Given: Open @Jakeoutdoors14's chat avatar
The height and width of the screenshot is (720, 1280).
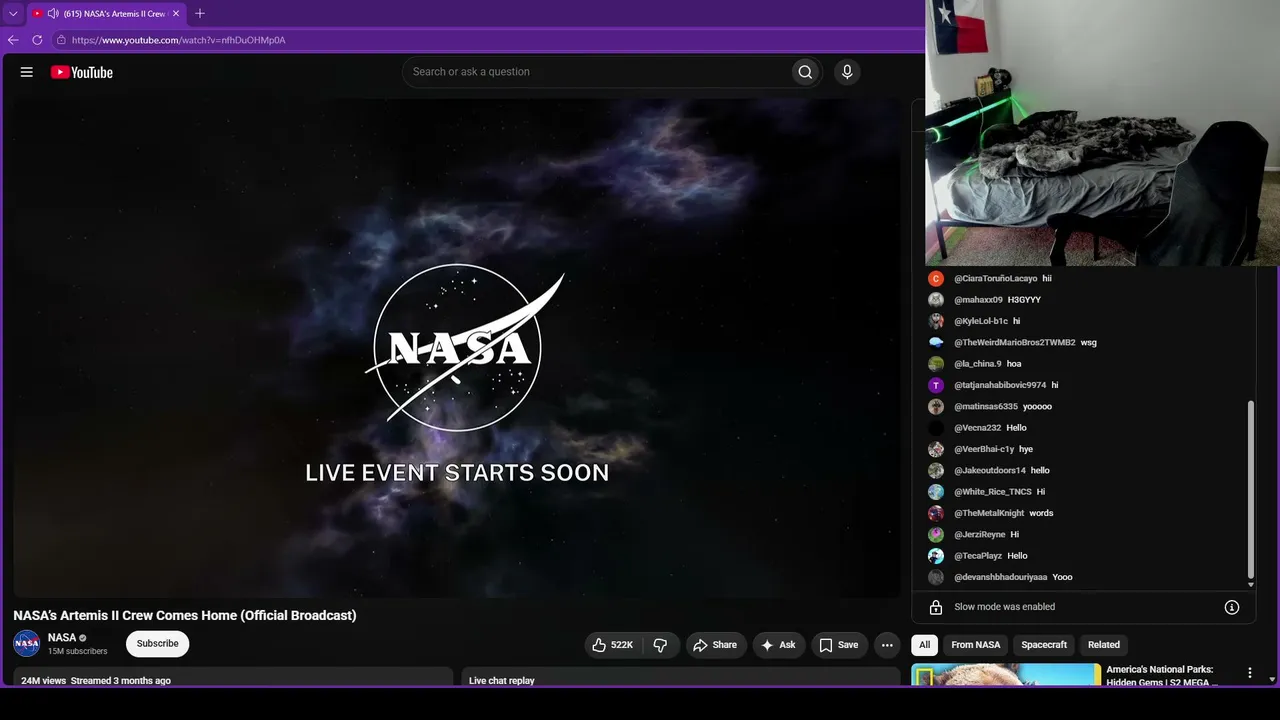Looking at the screenshot, I should [936, 471].
